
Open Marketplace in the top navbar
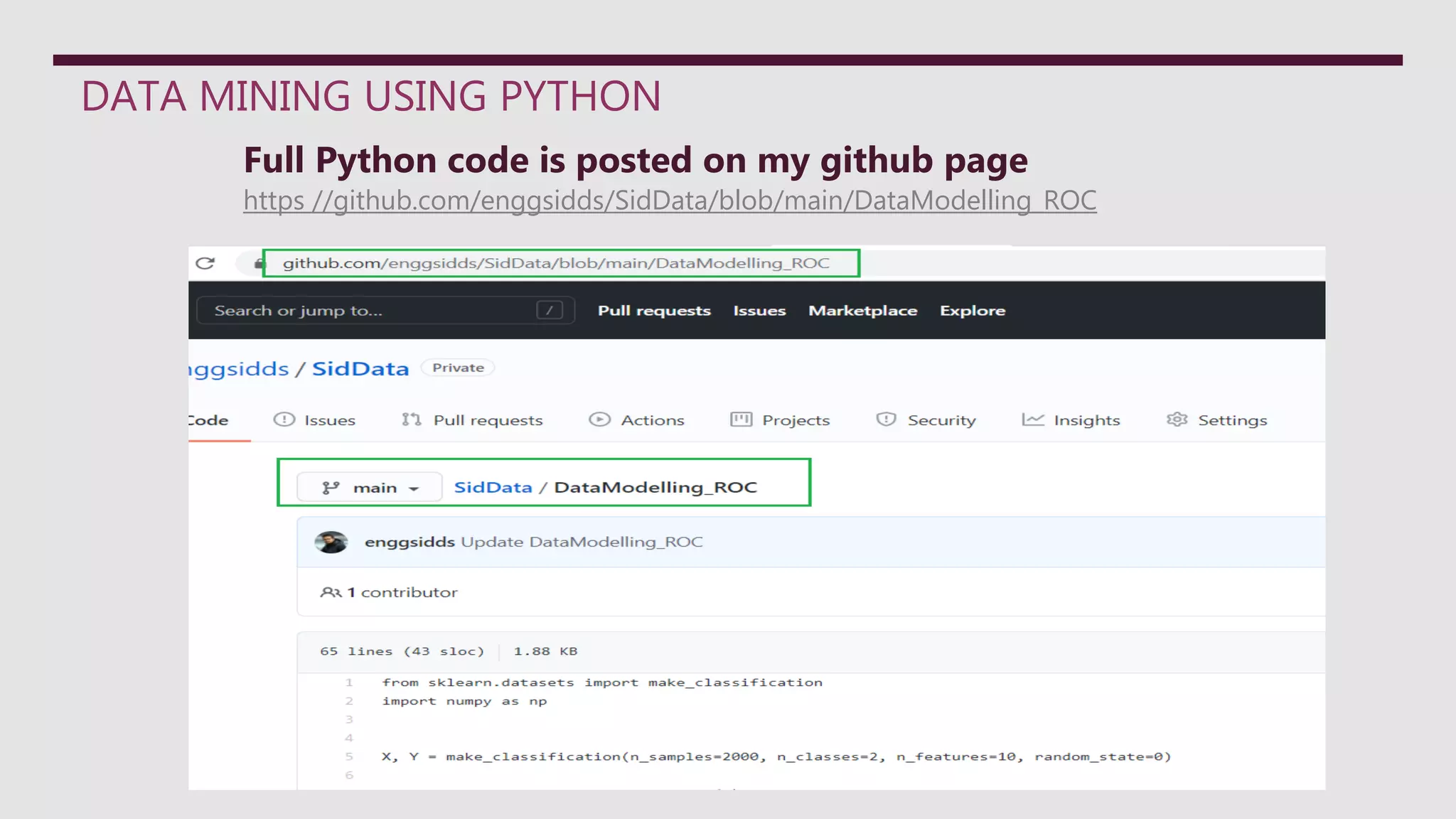pos(862,311)
